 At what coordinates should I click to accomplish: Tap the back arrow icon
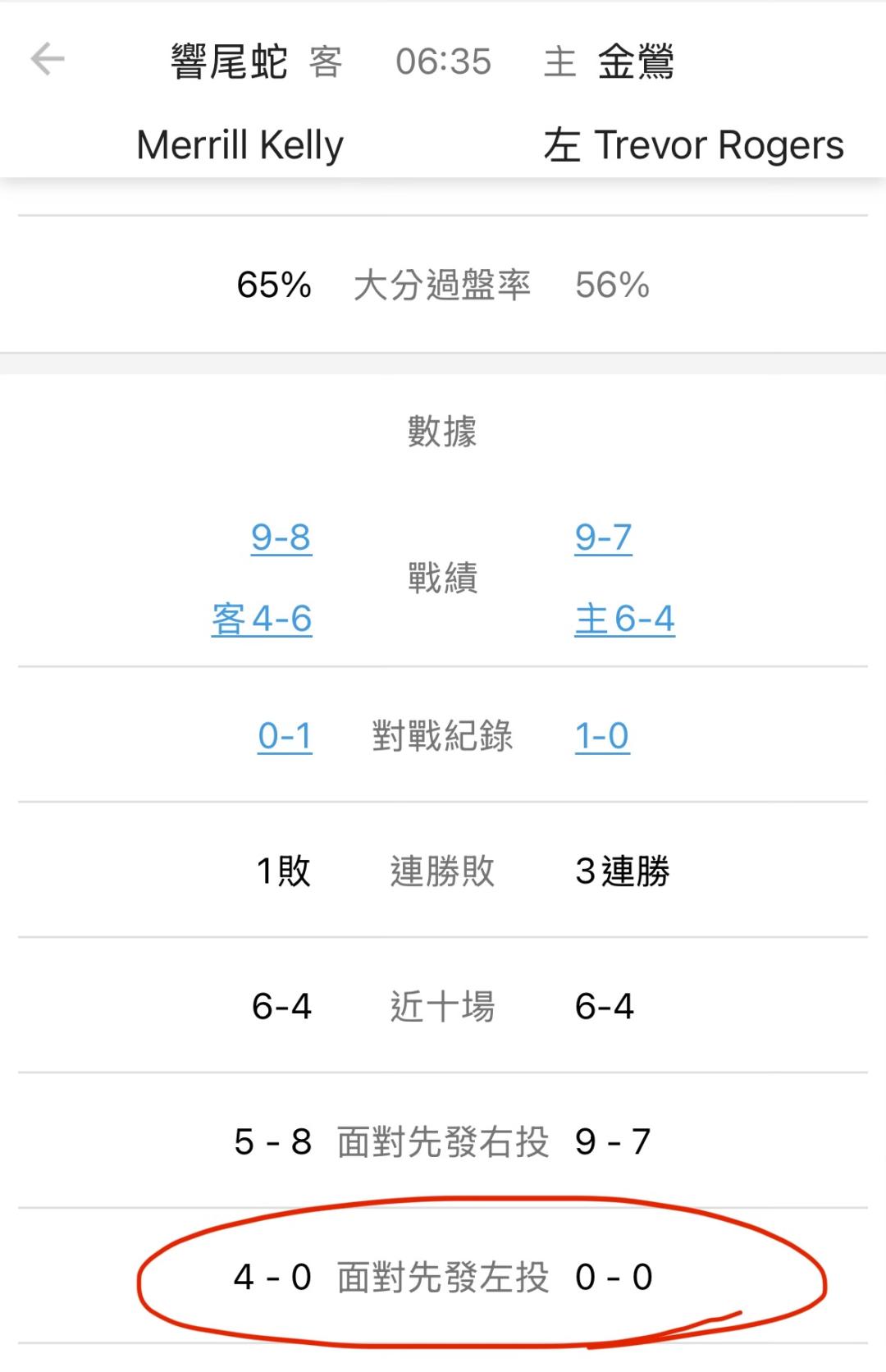[48, 60]
